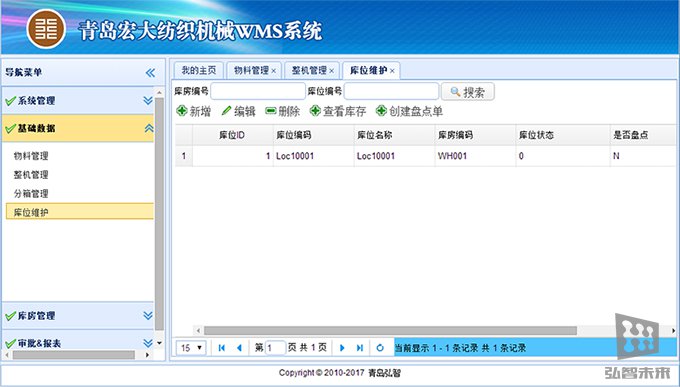Click the 编辑 edit pencil button
This screenshot has height=387, width=680.
[x=239, y=112]
